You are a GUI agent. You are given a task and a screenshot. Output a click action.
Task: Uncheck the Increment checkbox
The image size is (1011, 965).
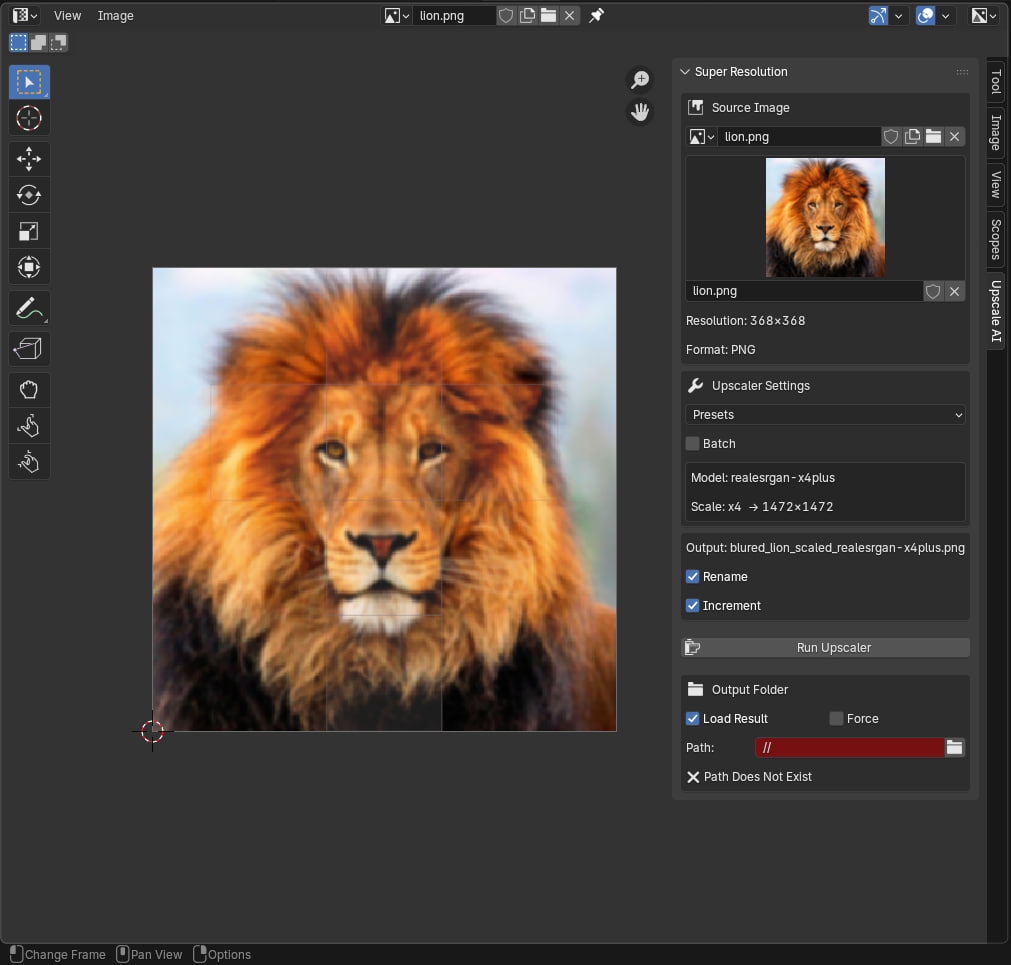coord(692,605)
